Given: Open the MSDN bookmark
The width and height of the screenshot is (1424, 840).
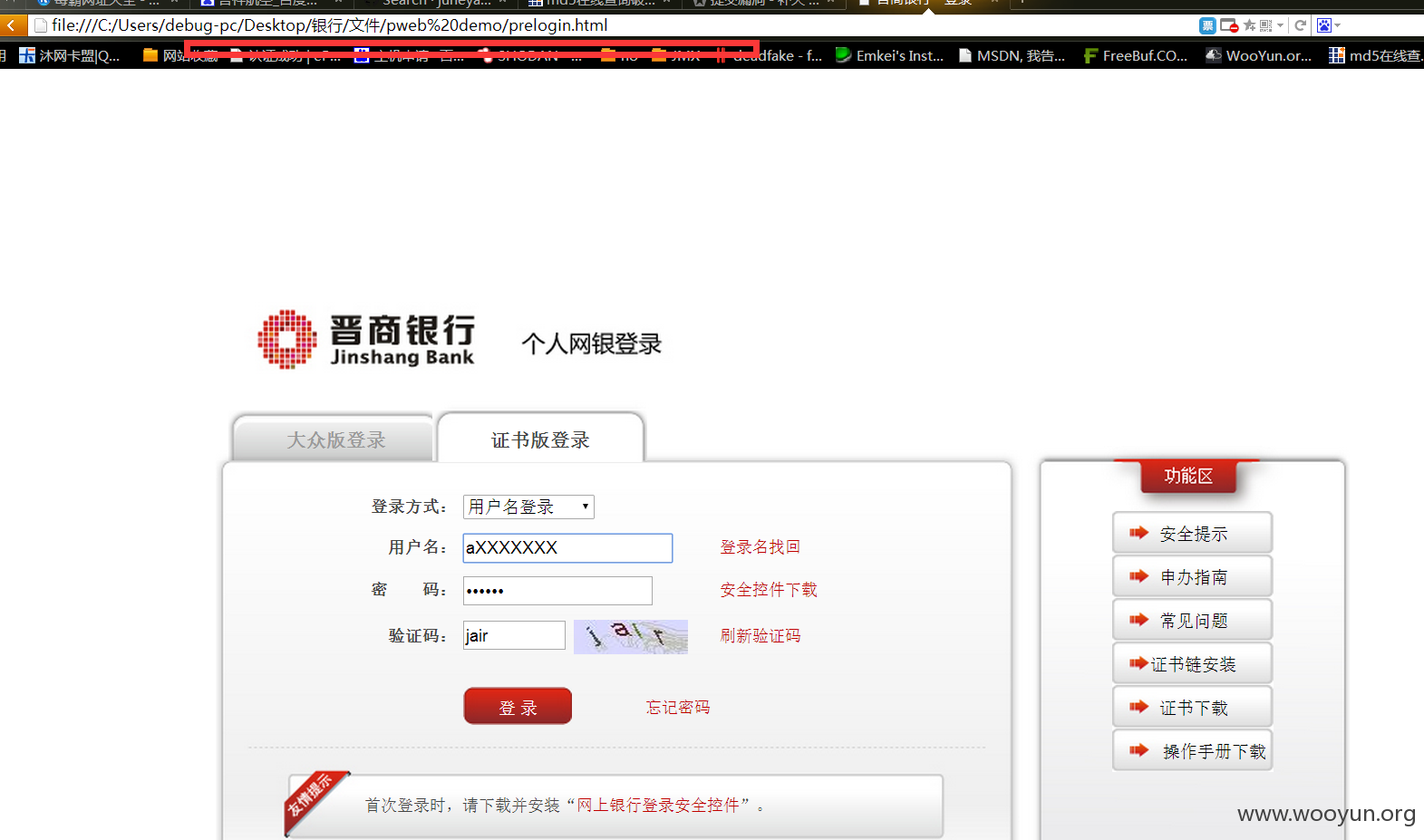Looking at the screenshot, I should [x=1012, y=55].
